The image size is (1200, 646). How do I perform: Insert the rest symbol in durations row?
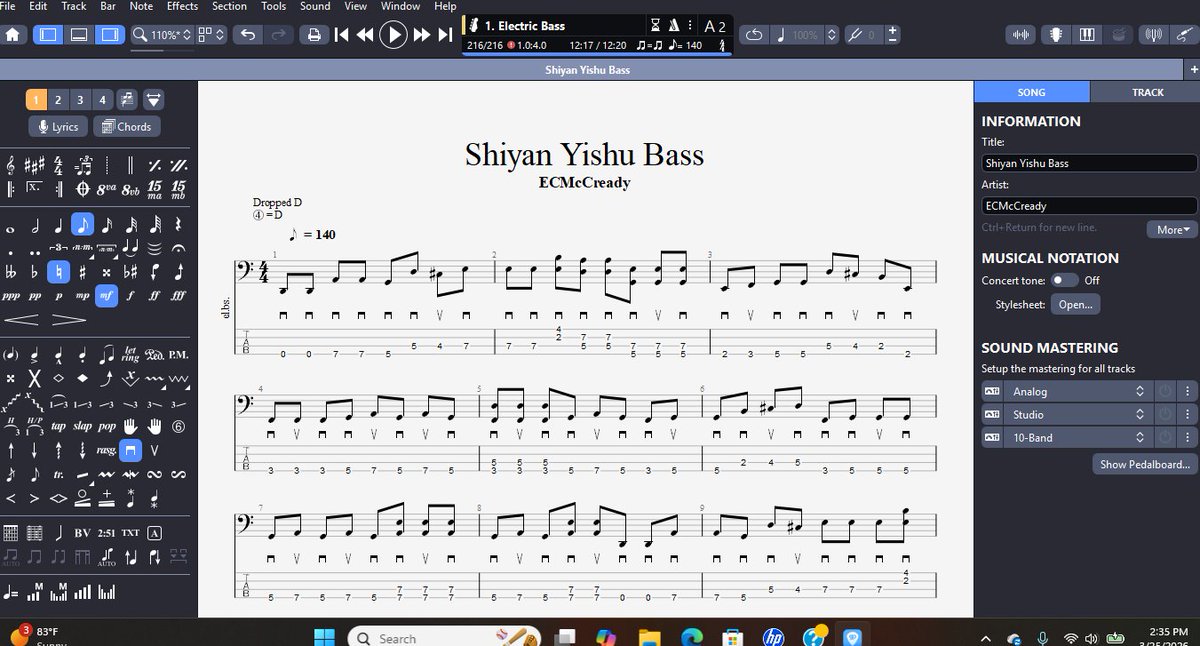click(x=179, y=225)
